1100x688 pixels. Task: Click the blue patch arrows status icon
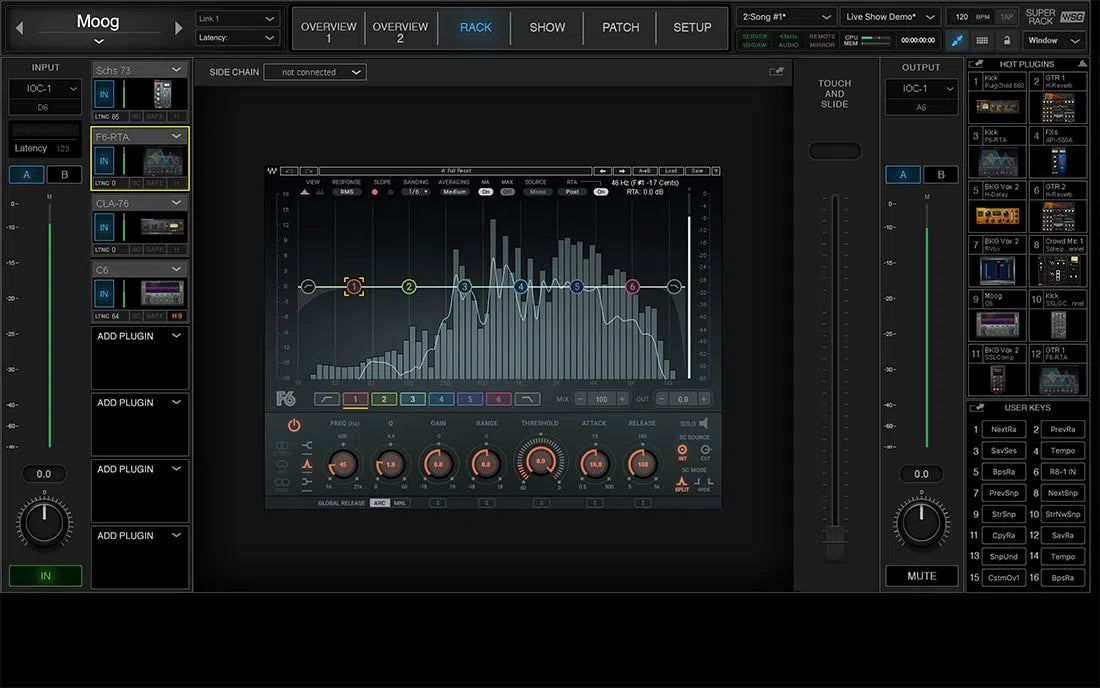tap(957, 40)
